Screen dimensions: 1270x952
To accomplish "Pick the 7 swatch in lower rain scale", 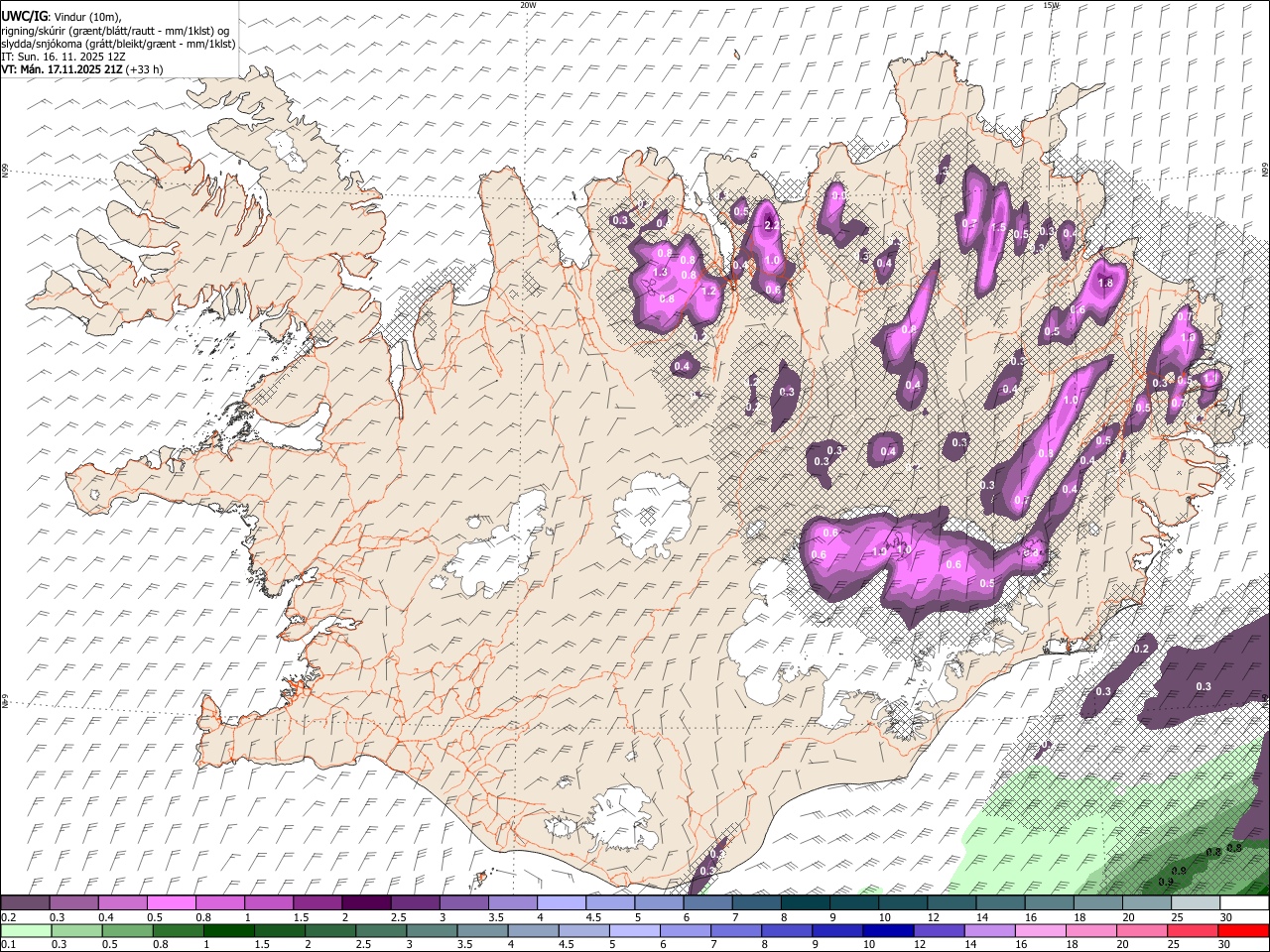I will pos(735,931).
